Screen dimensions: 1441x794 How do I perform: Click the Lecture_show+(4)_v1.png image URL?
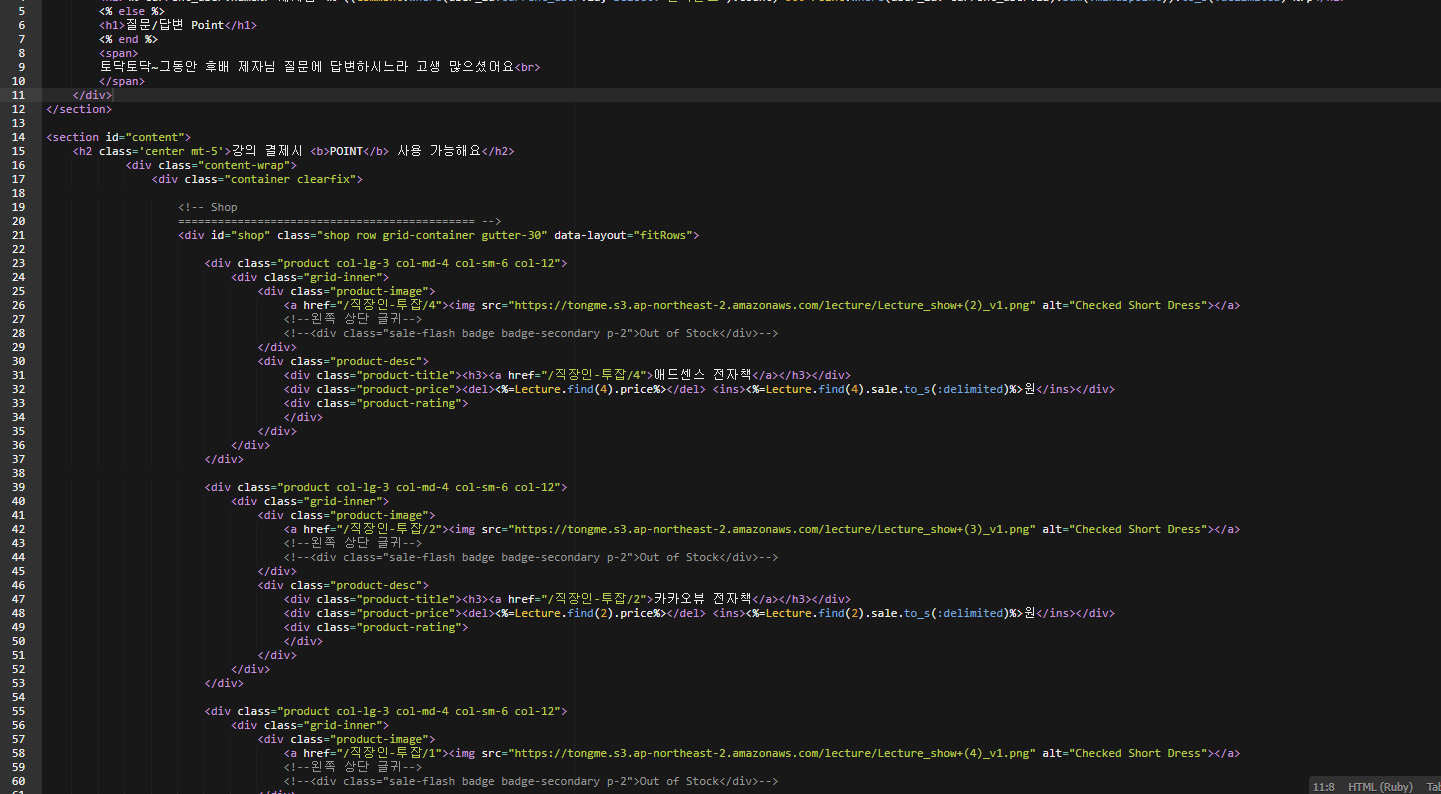(772, 753)
